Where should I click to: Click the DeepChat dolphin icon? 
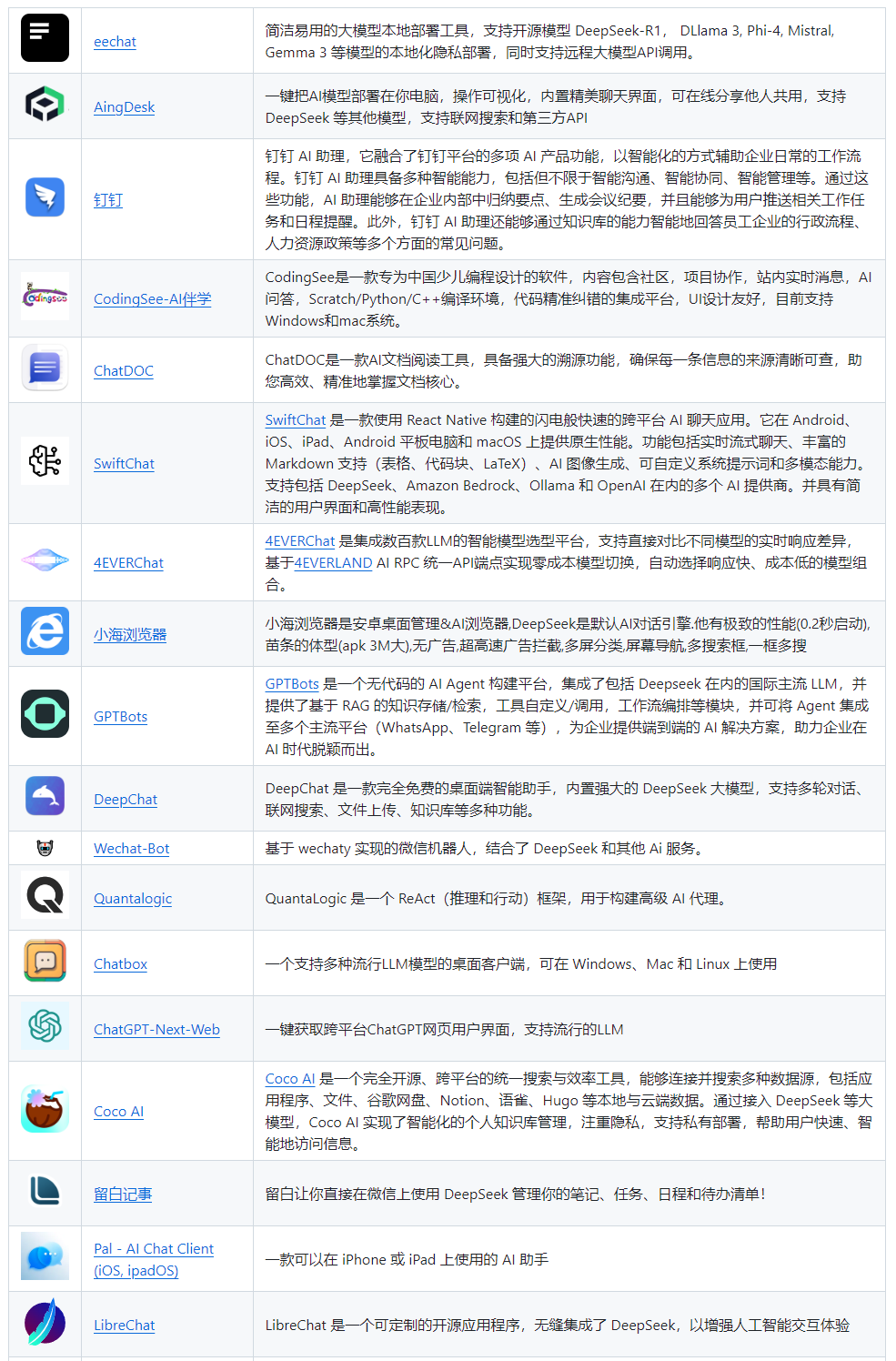(x=45, y=796)
